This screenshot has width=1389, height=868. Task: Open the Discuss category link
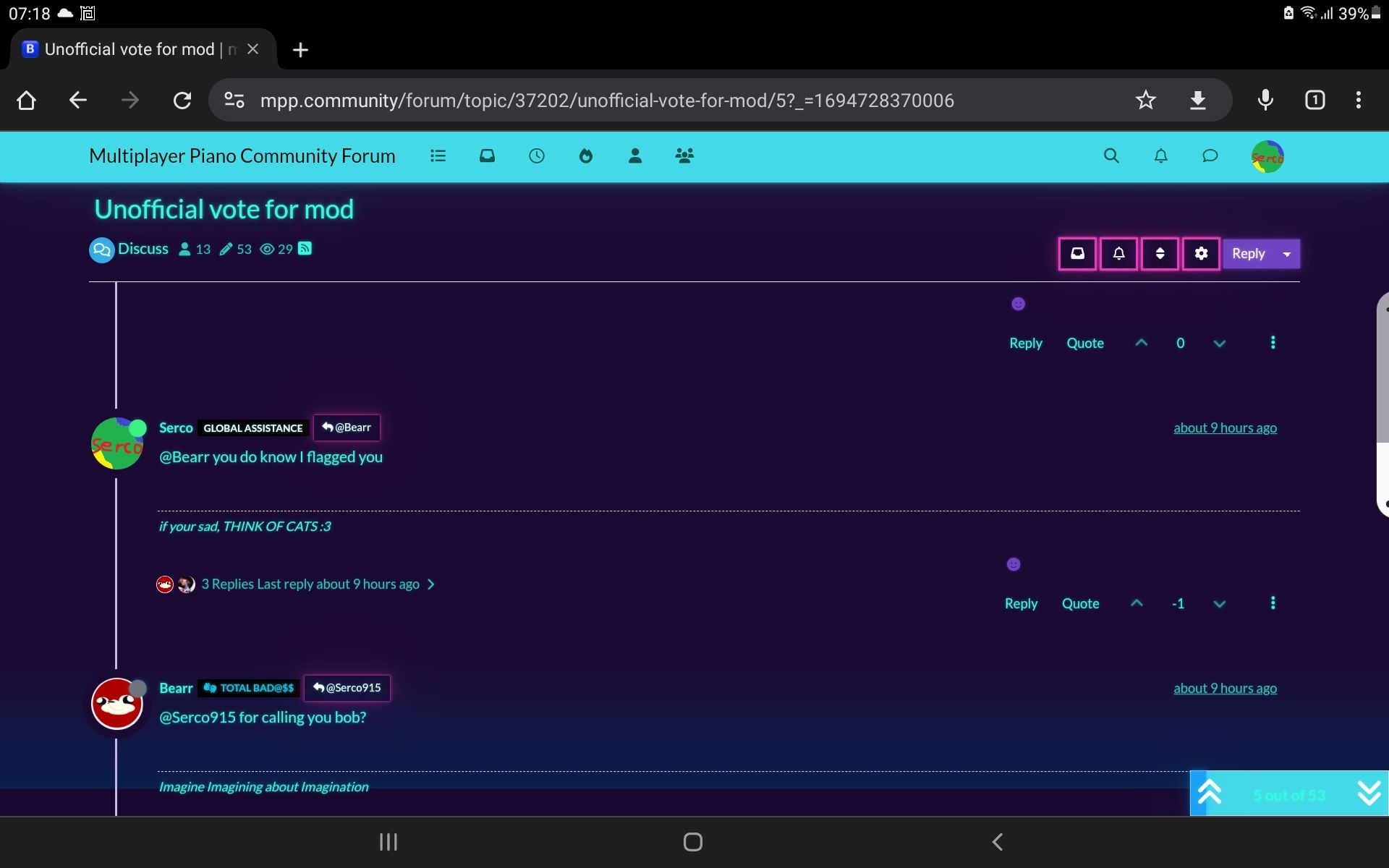coord(143,249)
